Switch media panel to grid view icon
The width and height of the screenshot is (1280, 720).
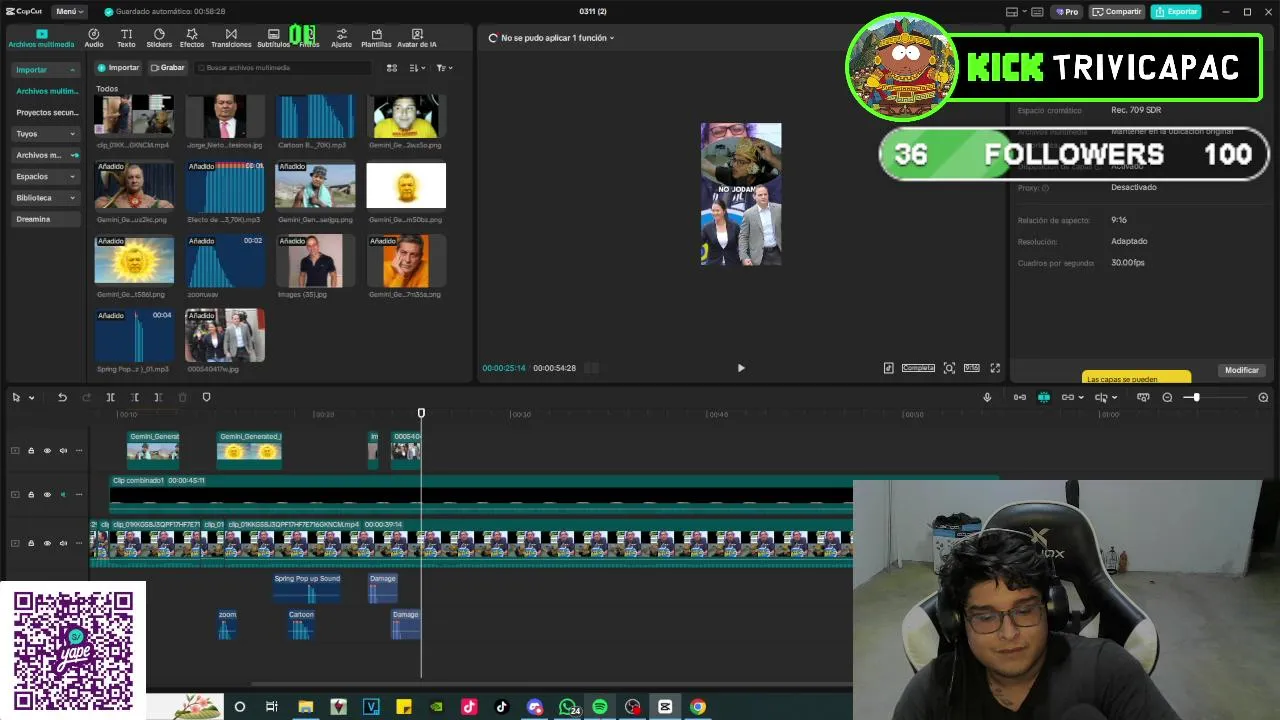(x=392, y=68)
